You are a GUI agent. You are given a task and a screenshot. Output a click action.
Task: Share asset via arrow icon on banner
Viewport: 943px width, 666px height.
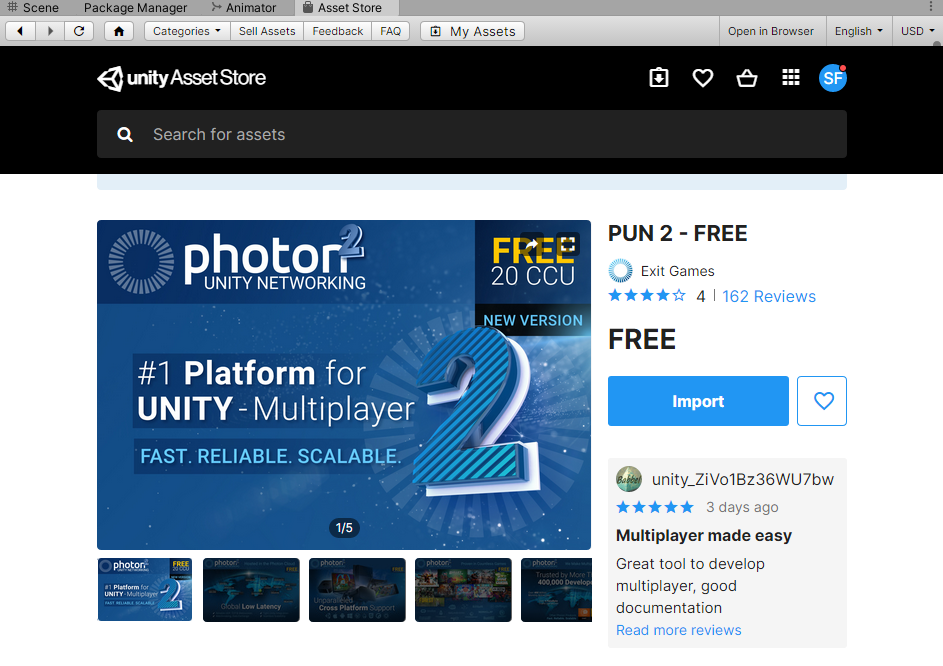532,244
